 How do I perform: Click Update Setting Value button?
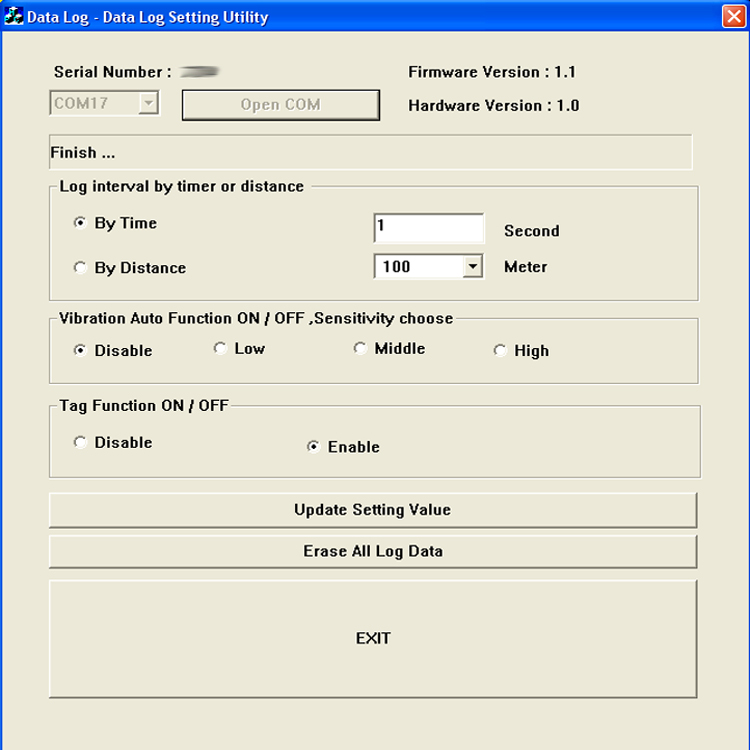point(372,510)
